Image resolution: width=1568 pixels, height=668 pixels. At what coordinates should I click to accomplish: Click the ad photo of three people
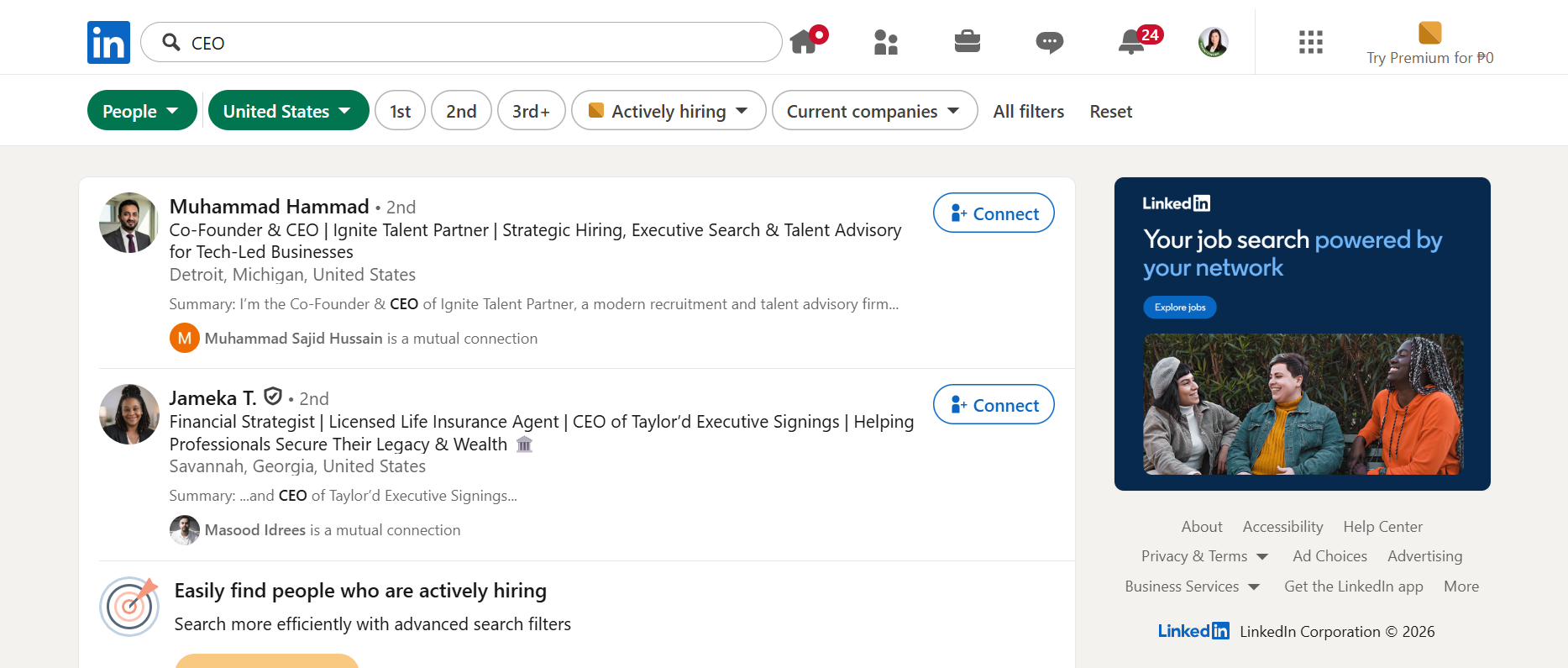click(1303, 404)
